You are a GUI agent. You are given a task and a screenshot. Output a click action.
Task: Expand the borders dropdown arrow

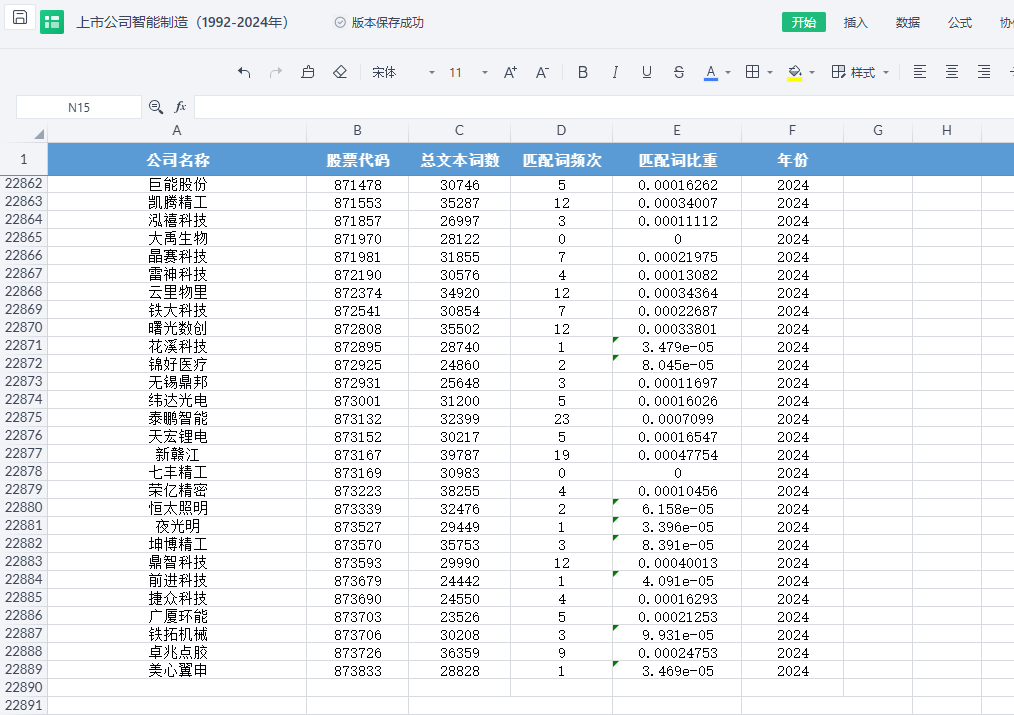coord(770,72)
